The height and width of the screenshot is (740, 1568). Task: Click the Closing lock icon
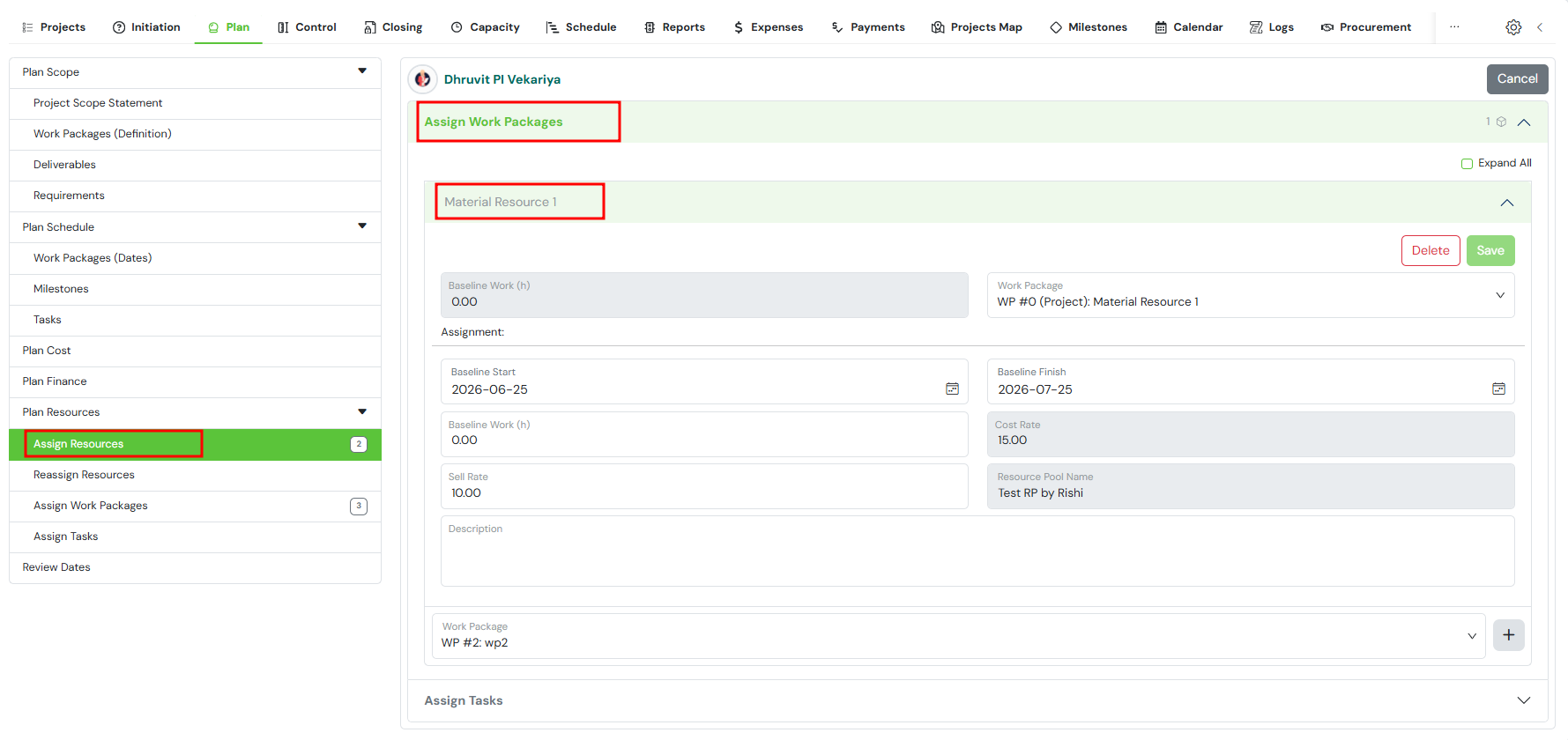point(370,27)
